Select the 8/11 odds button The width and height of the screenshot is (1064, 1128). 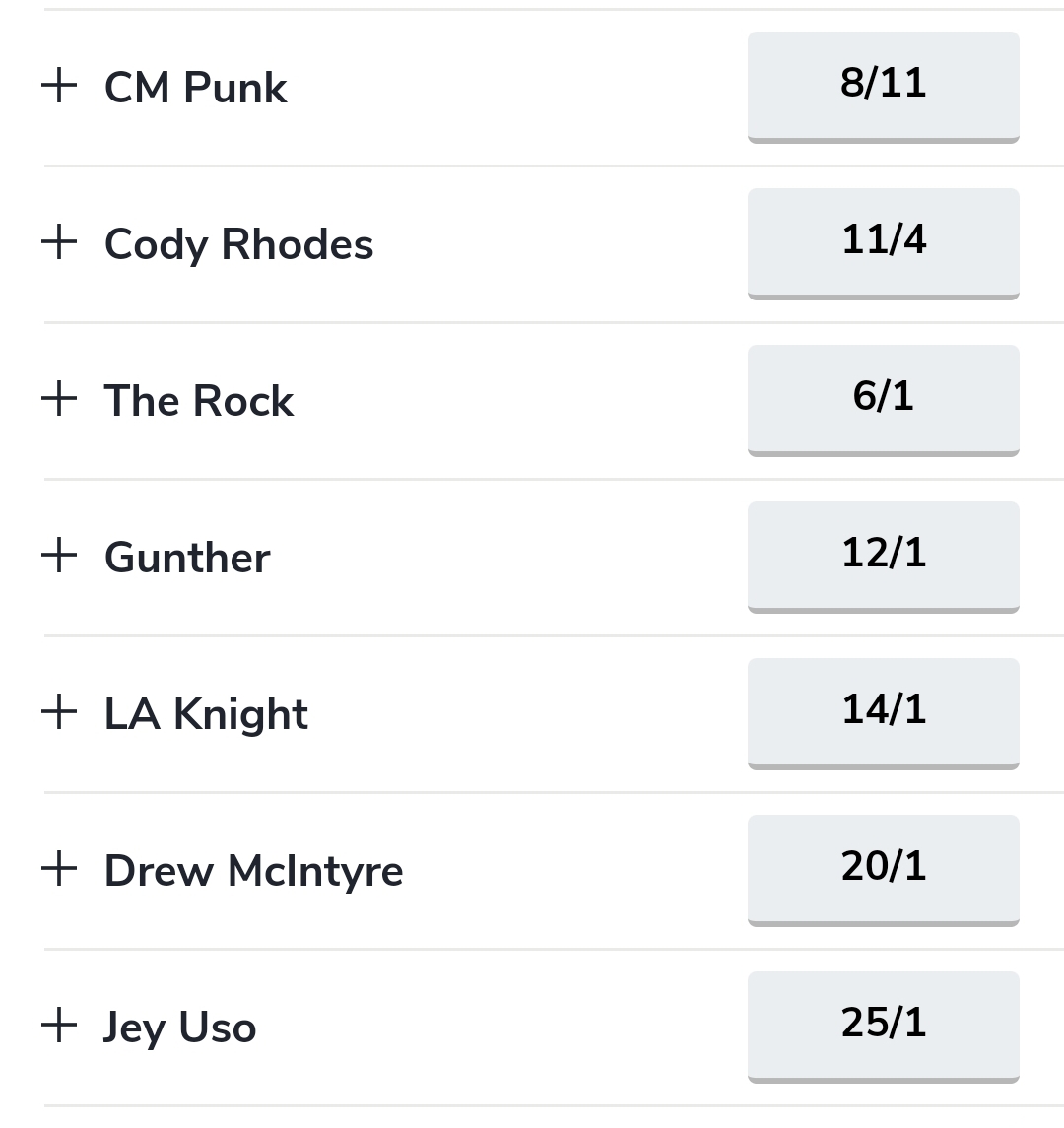pos(883,86)
